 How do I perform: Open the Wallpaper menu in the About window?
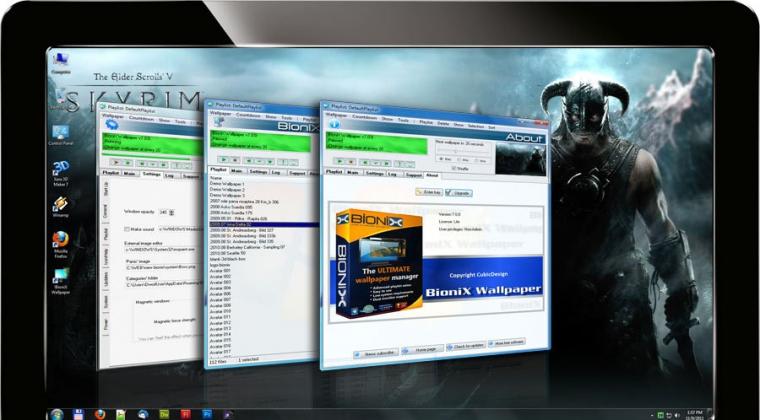point(336,115)
